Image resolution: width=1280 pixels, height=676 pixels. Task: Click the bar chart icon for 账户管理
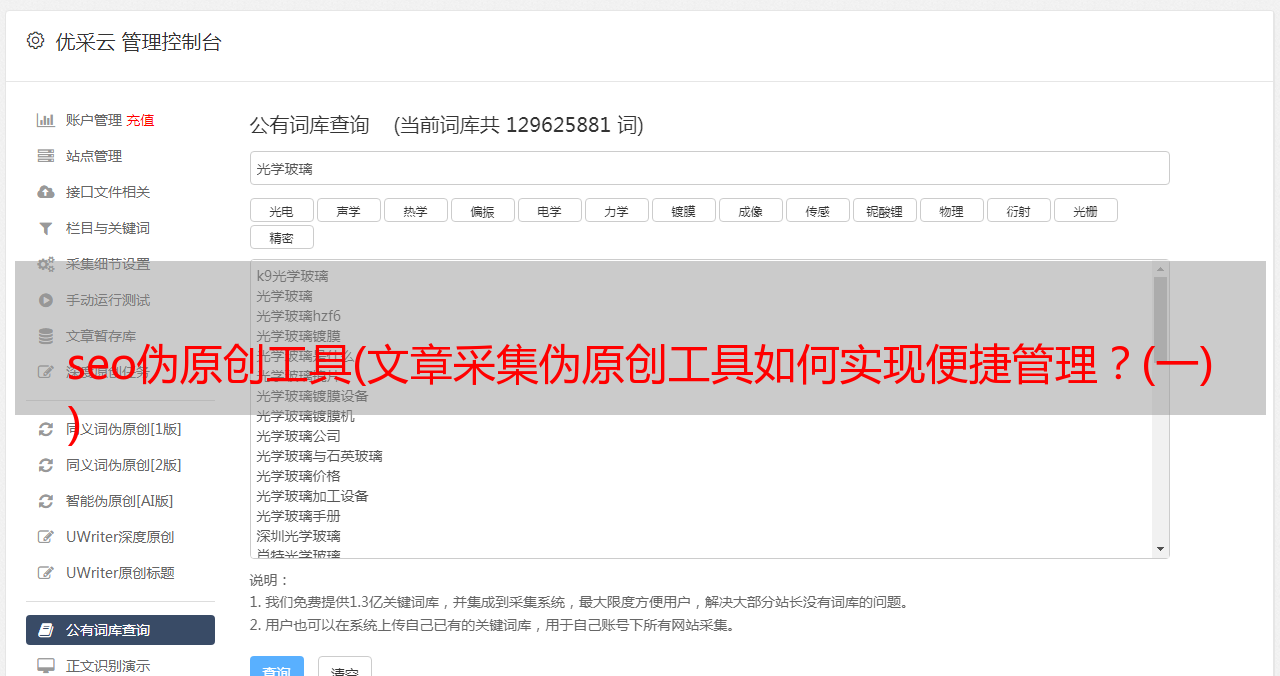coord(46,120)
